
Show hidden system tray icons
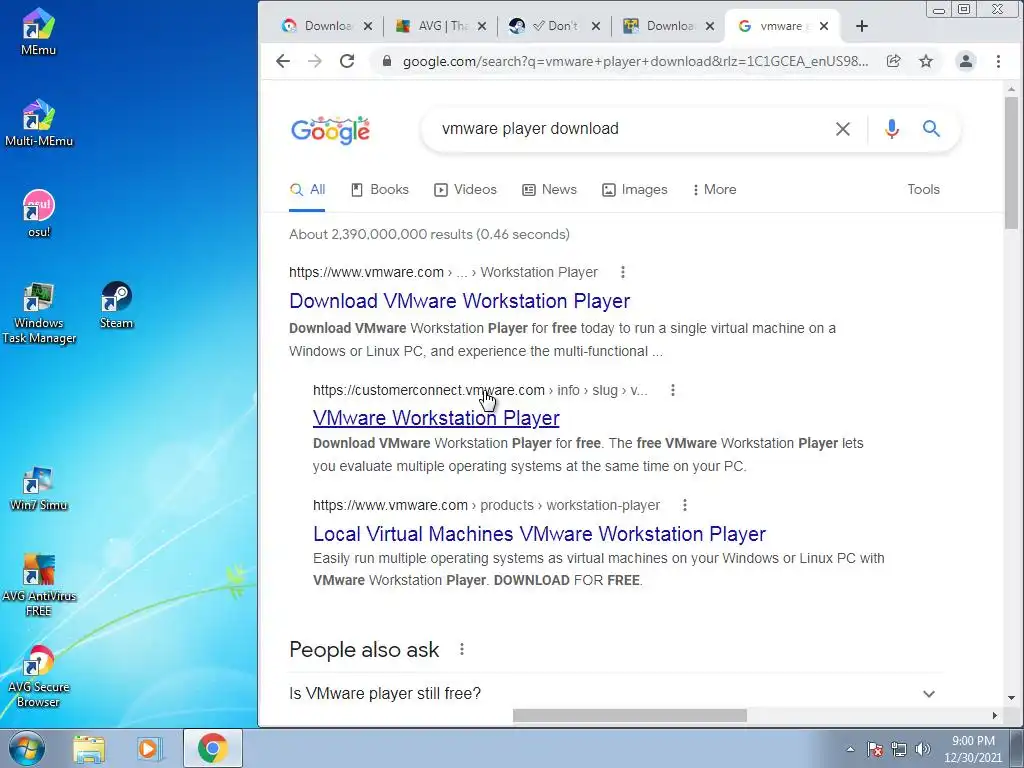(850, 749)
